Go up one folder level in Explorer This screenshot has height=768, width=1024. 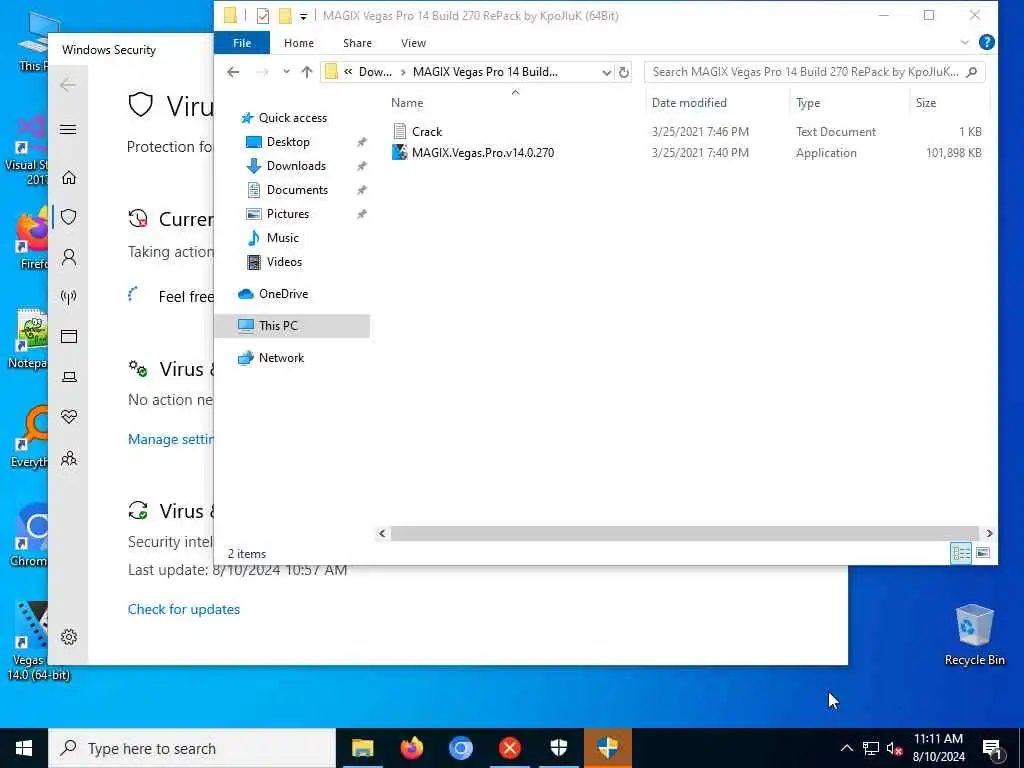click(x=307, y=72)
